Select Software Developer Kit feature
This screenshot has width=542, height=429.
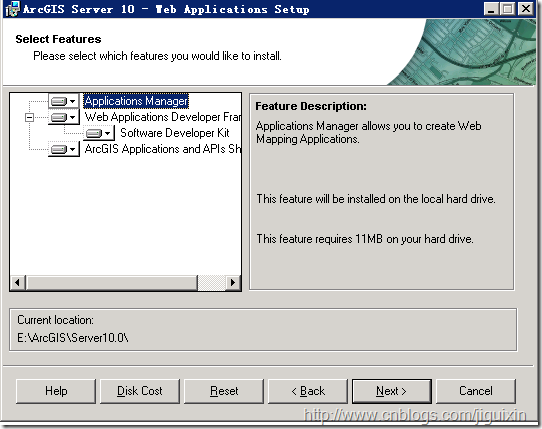coord(175,133)
